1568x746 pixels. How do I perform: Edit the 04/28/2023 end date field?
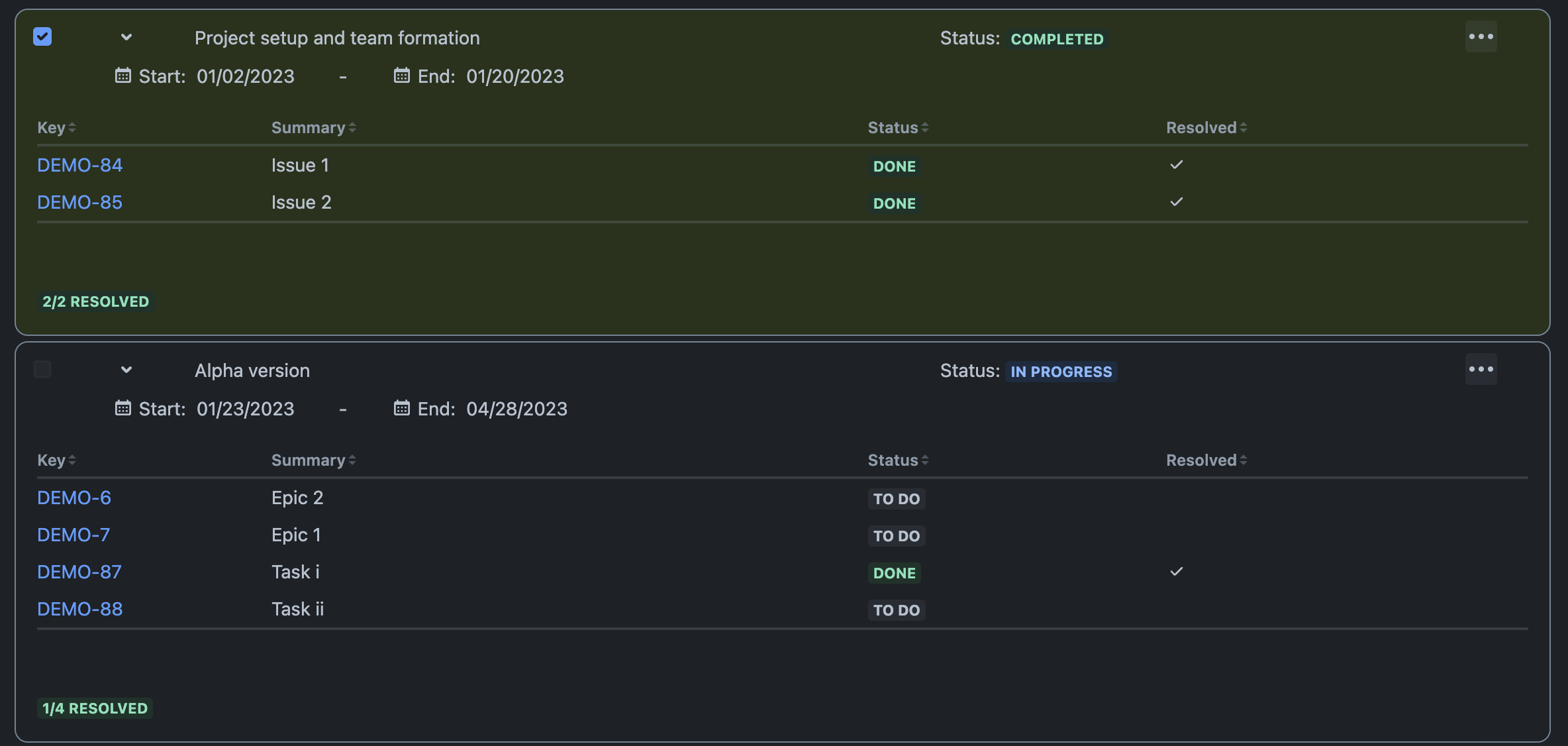516,409
